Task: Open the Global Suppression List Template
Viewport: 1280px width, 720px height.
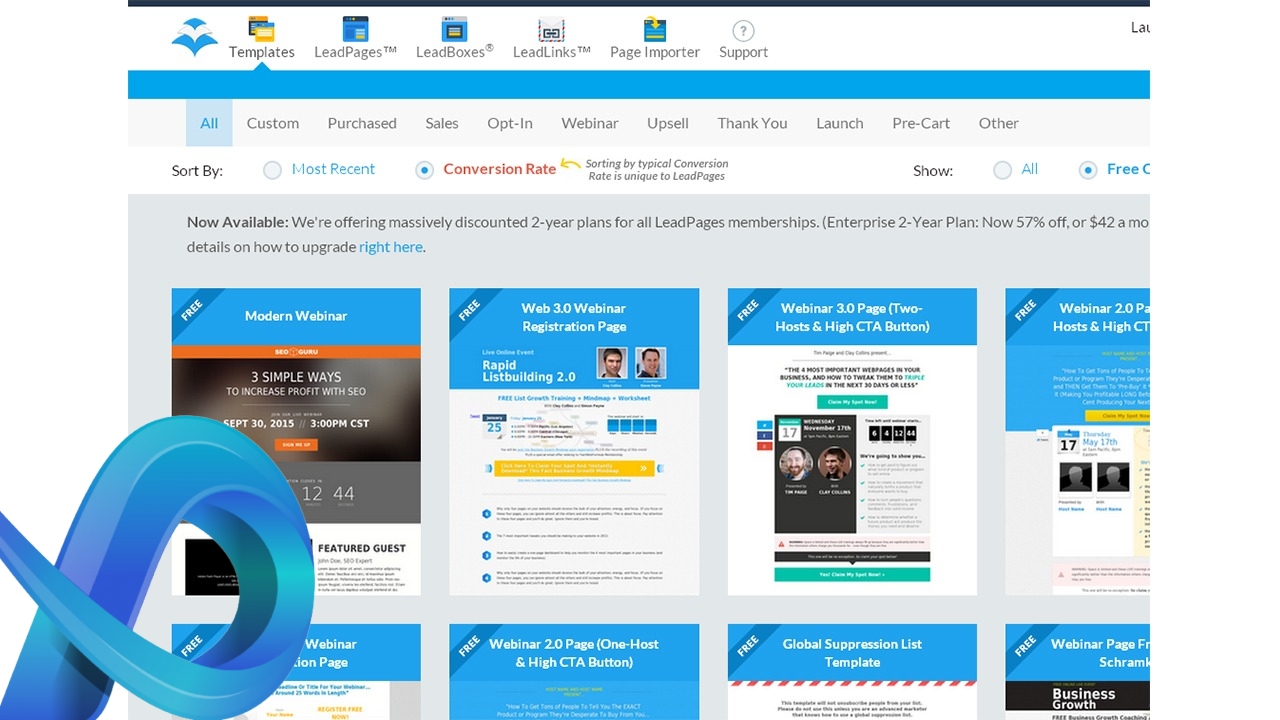Action: pos(852,672)
